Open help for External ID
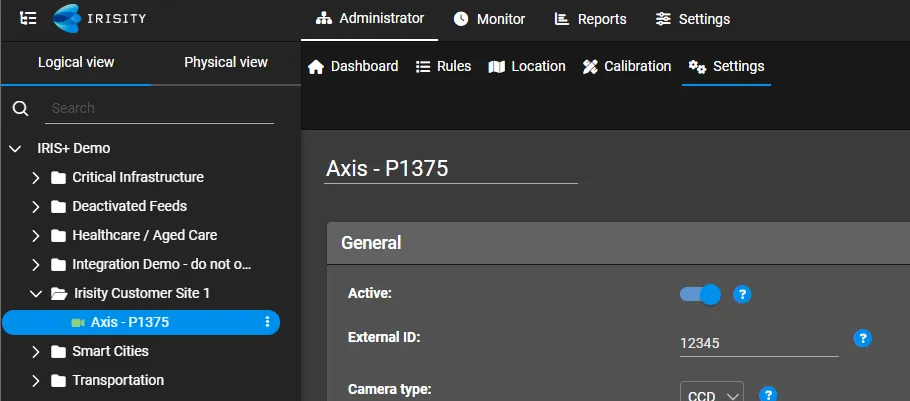 (x=863, y=338)
